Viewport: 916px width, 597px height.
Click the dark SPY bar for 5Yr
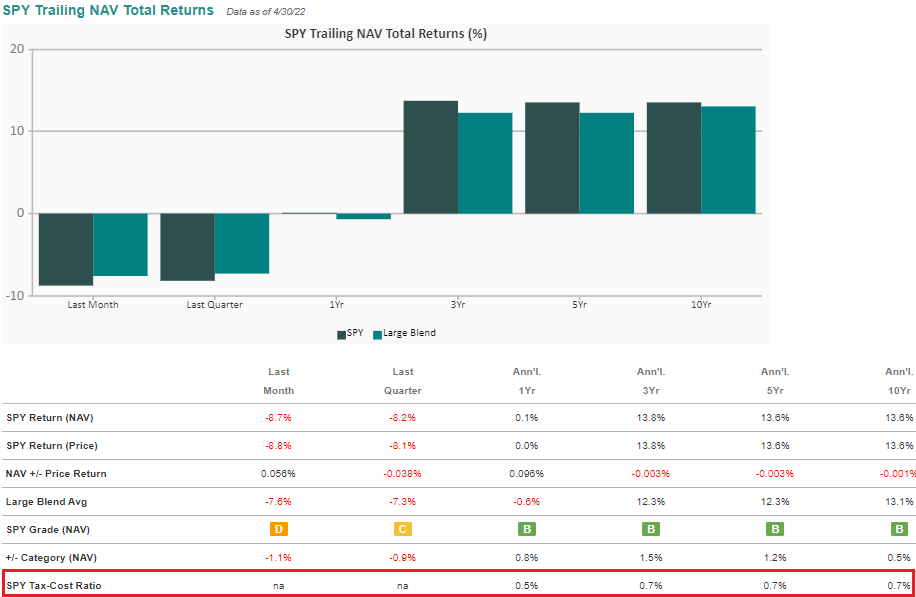tap(552, 158)
